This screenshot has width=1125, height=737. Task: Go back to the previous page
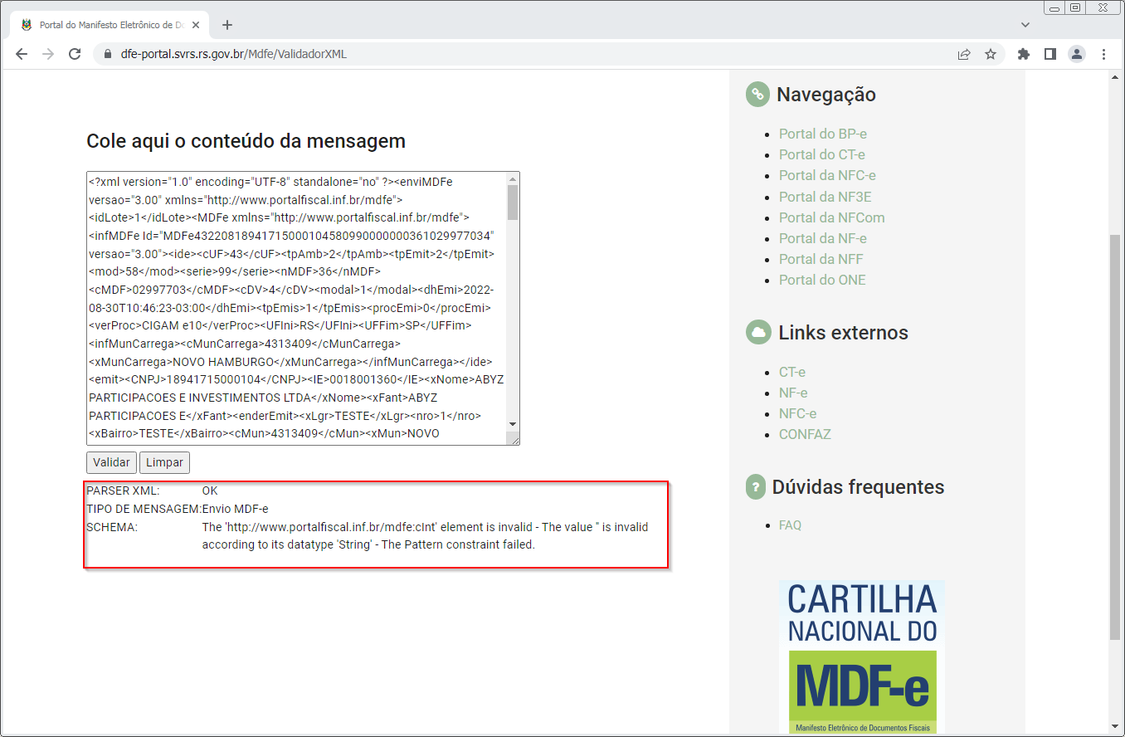click(x=22, y=54)
